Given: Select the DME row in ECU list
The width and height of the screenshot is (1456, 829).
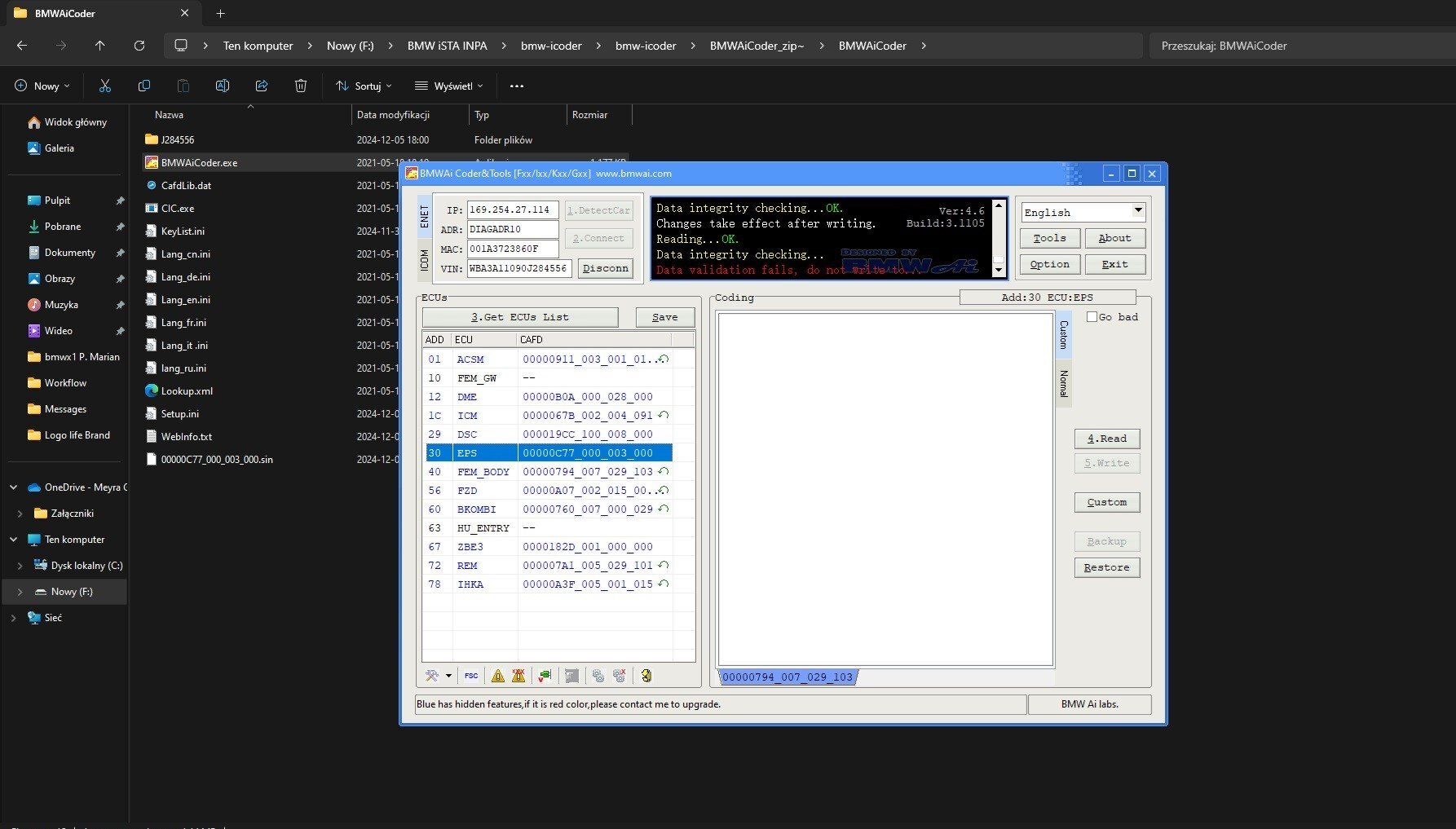Looking at the screenshot, I should (549, 397).
